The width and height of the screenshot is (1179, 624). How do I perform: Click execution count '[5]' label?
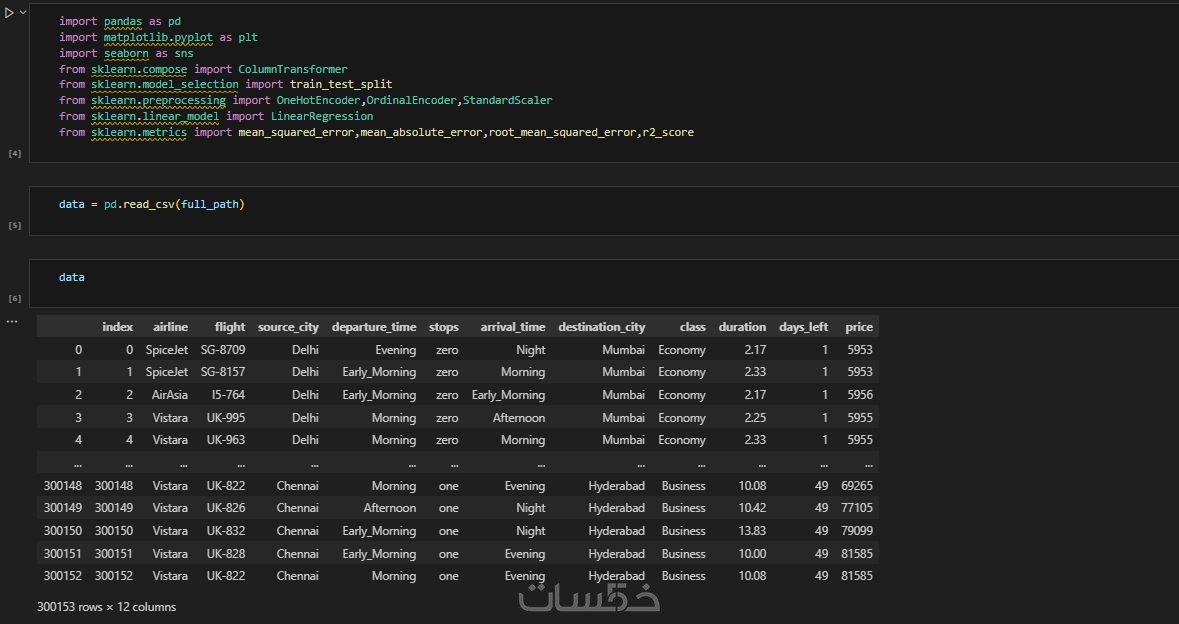pyautogui.click(x=14, y=226)
